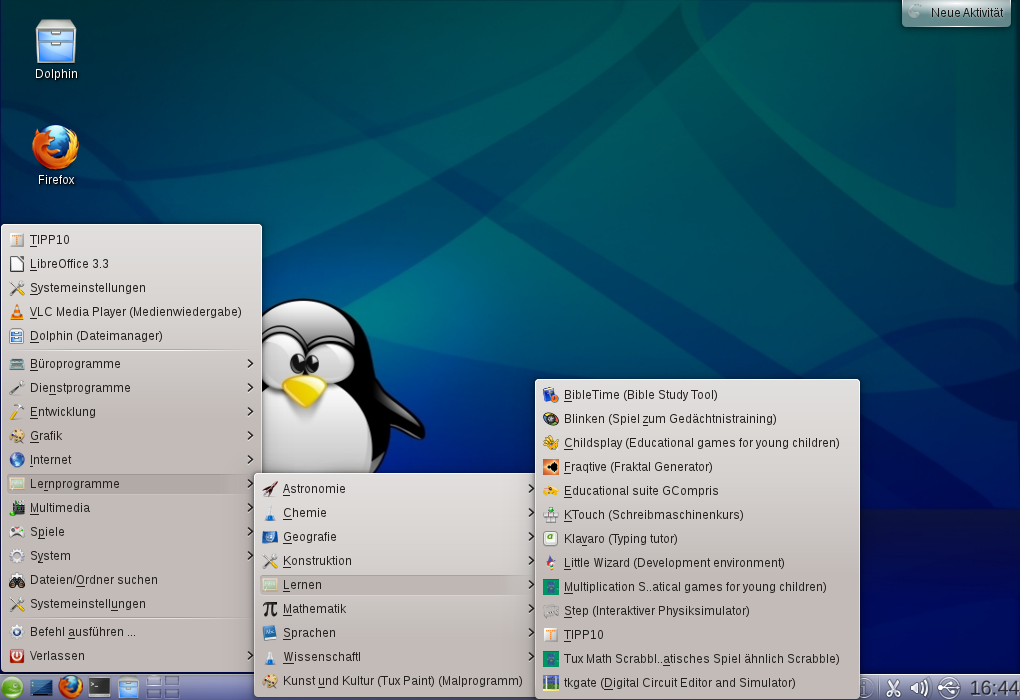Open the scissors clipboard icon in system tray

coord(893,688)
